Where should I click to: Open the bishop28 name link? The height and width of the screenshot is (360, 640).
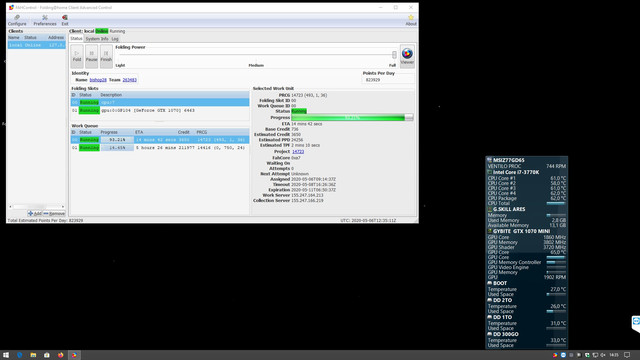[x=98, y=80]
